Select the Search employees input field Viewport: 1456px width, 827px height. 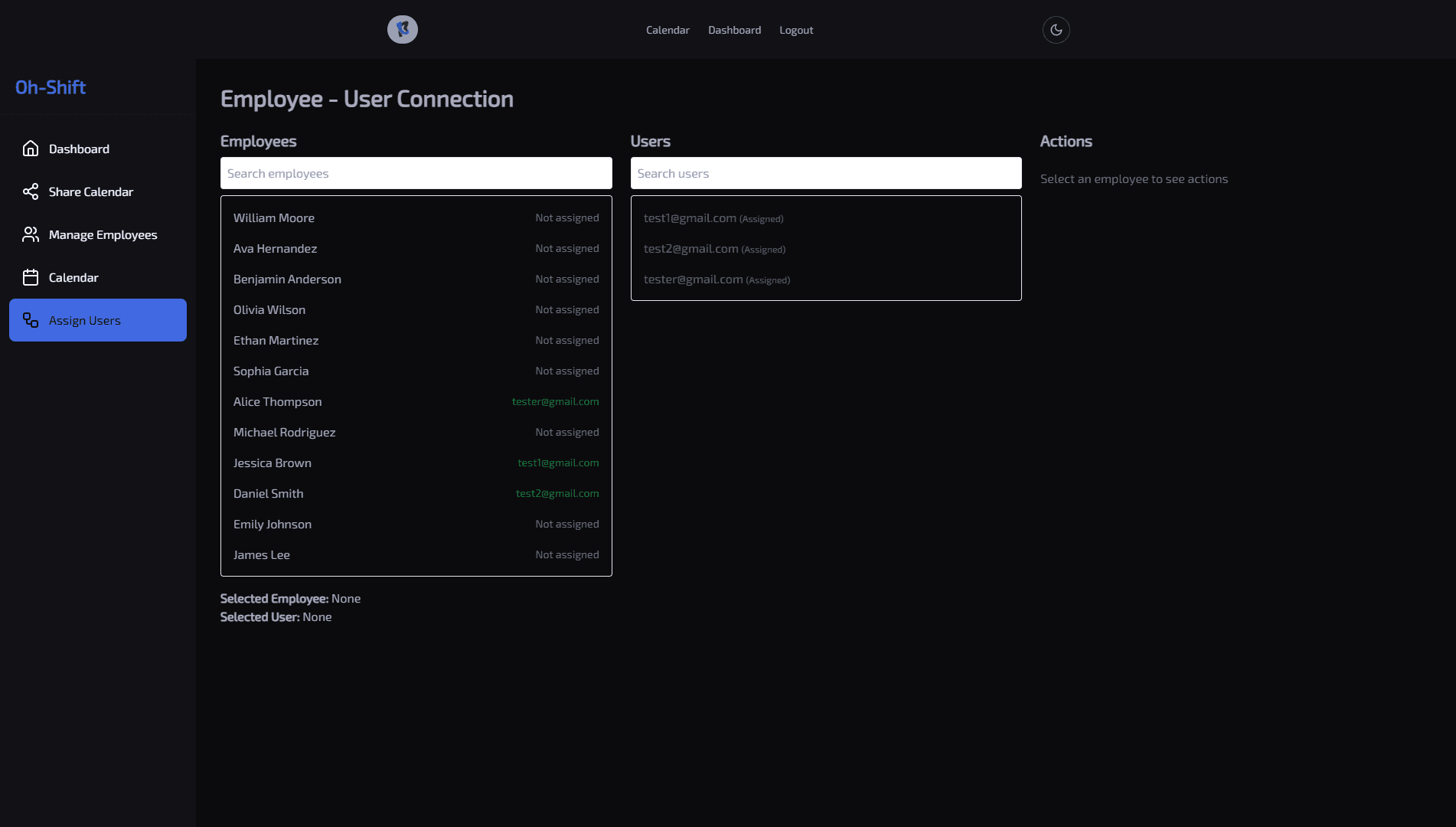click(416, 173)
